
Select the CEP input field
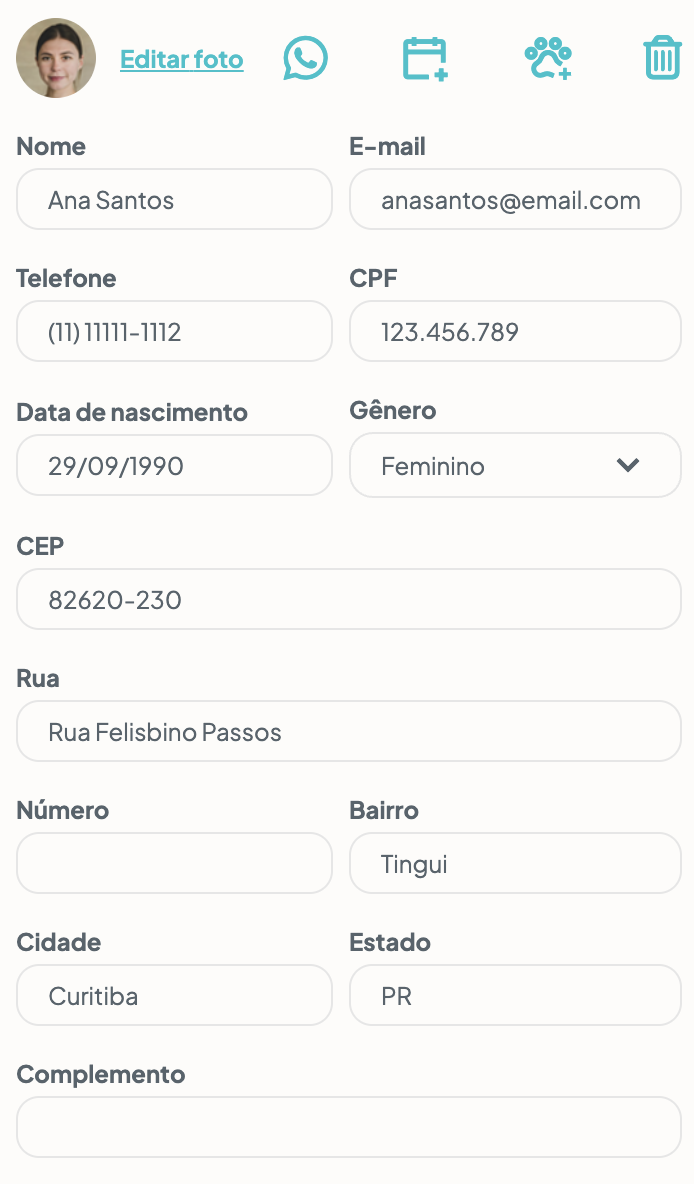tap(348, 599)
